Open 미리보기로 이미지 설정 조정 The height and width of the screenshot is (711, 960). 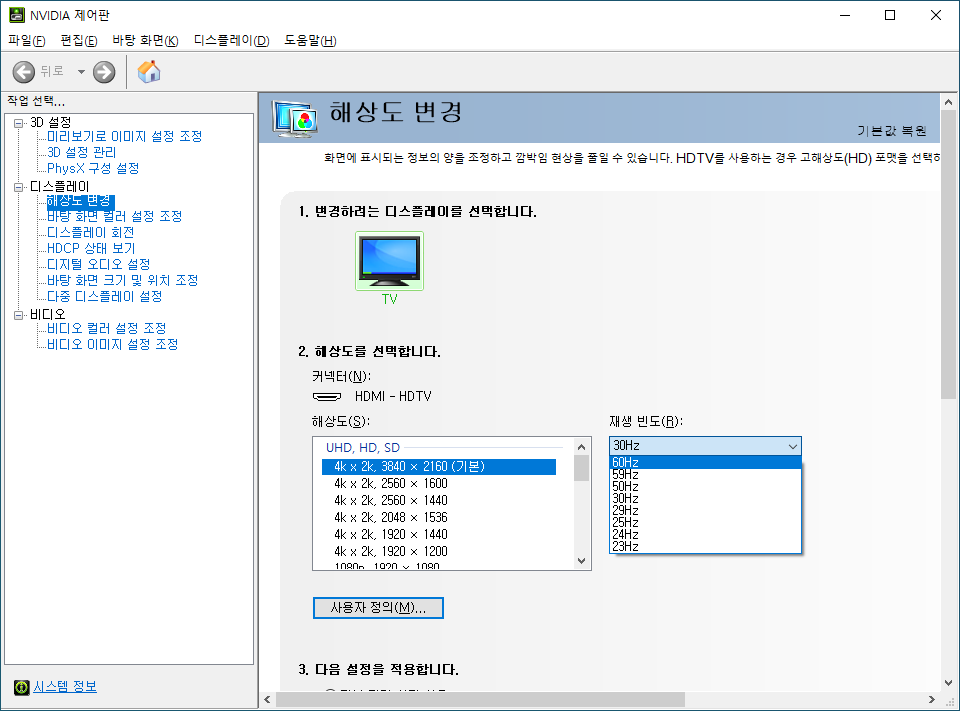[124, 136]
